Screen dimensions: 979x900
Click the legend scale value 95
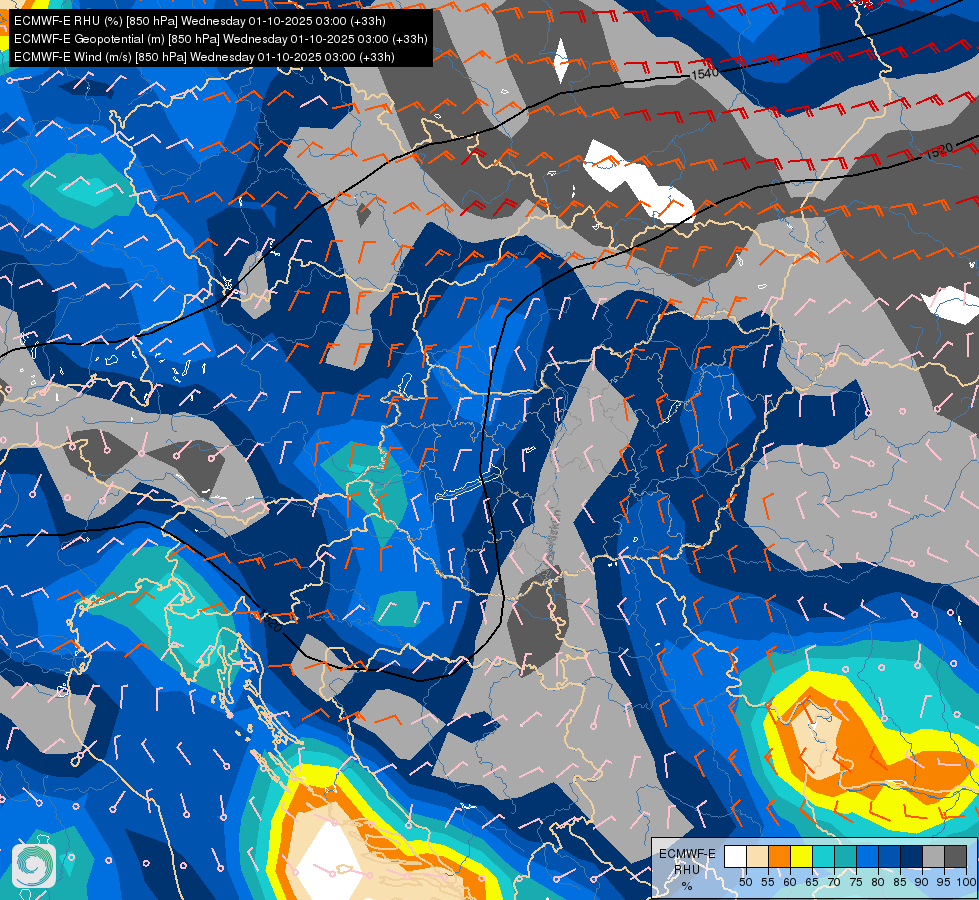point(943,882)
